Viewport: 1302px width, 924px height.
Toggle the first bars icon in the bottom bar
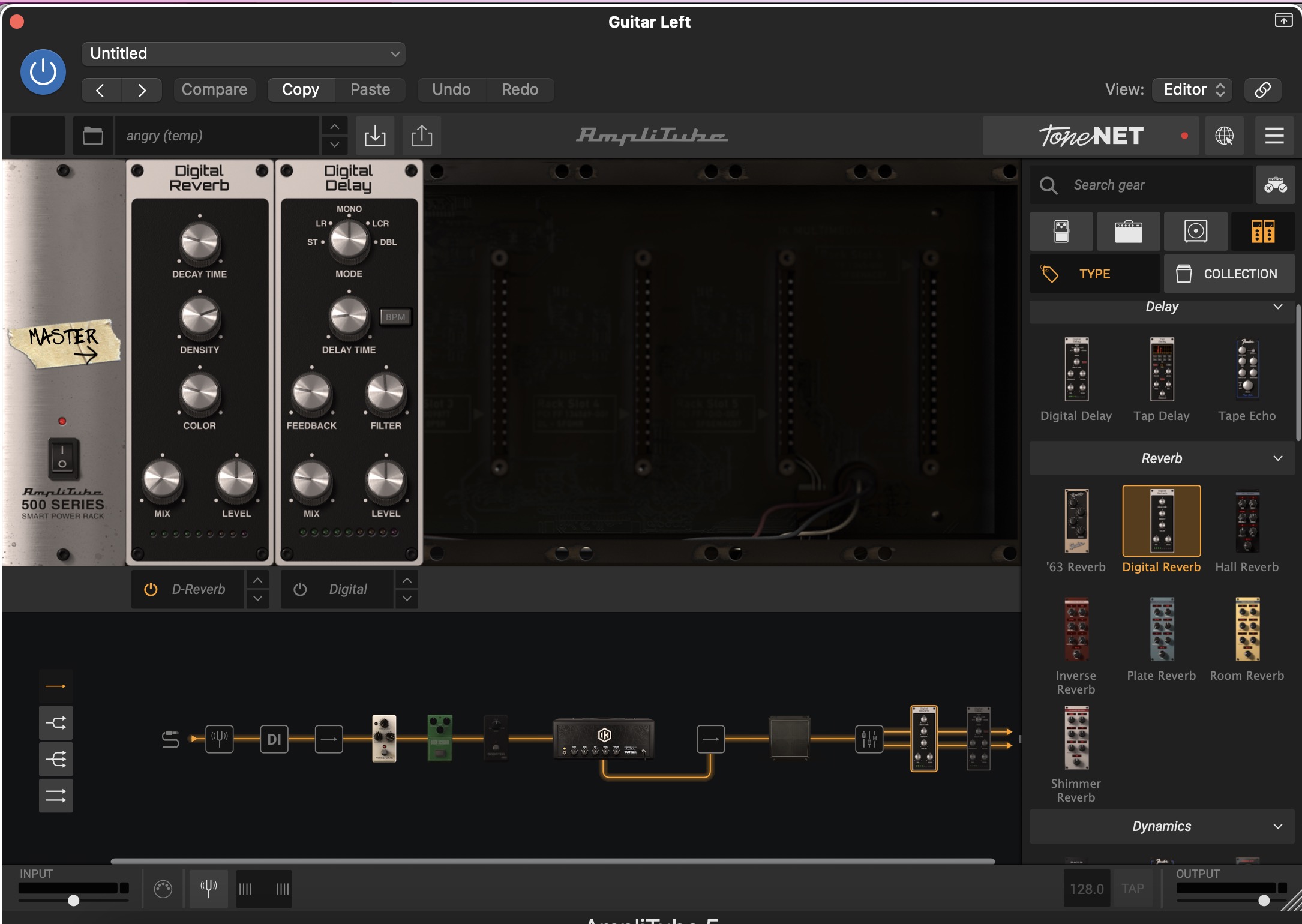pos(245,889)
